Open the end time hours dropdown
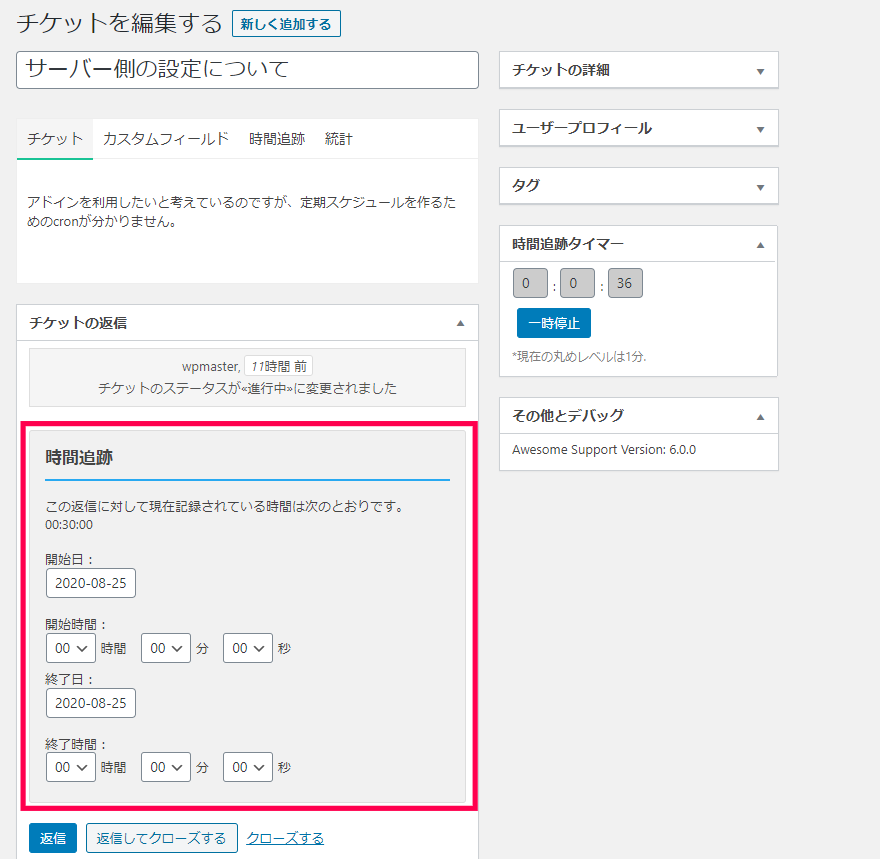 tap(70, 766)
